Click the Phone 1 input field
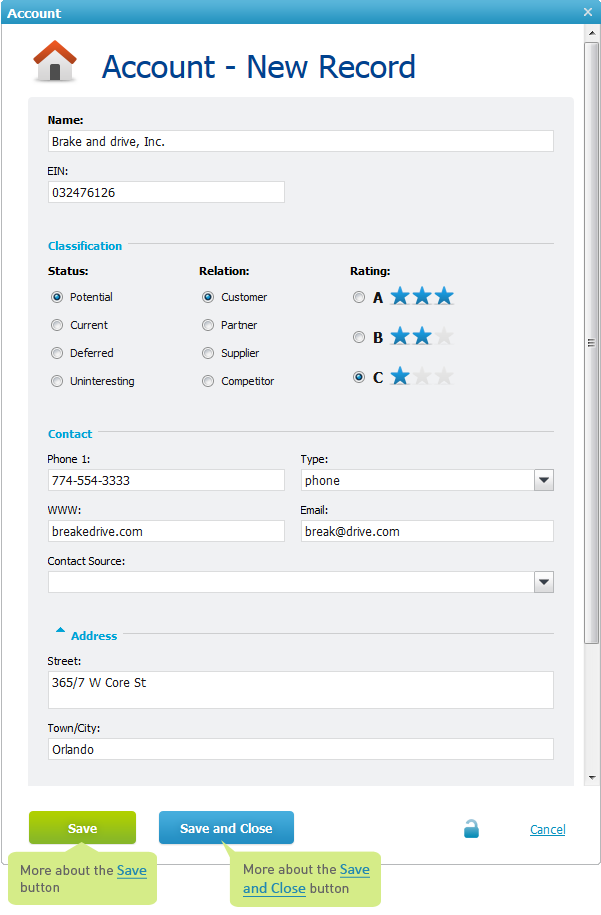The image size is (601, 915). coord(166,480)
